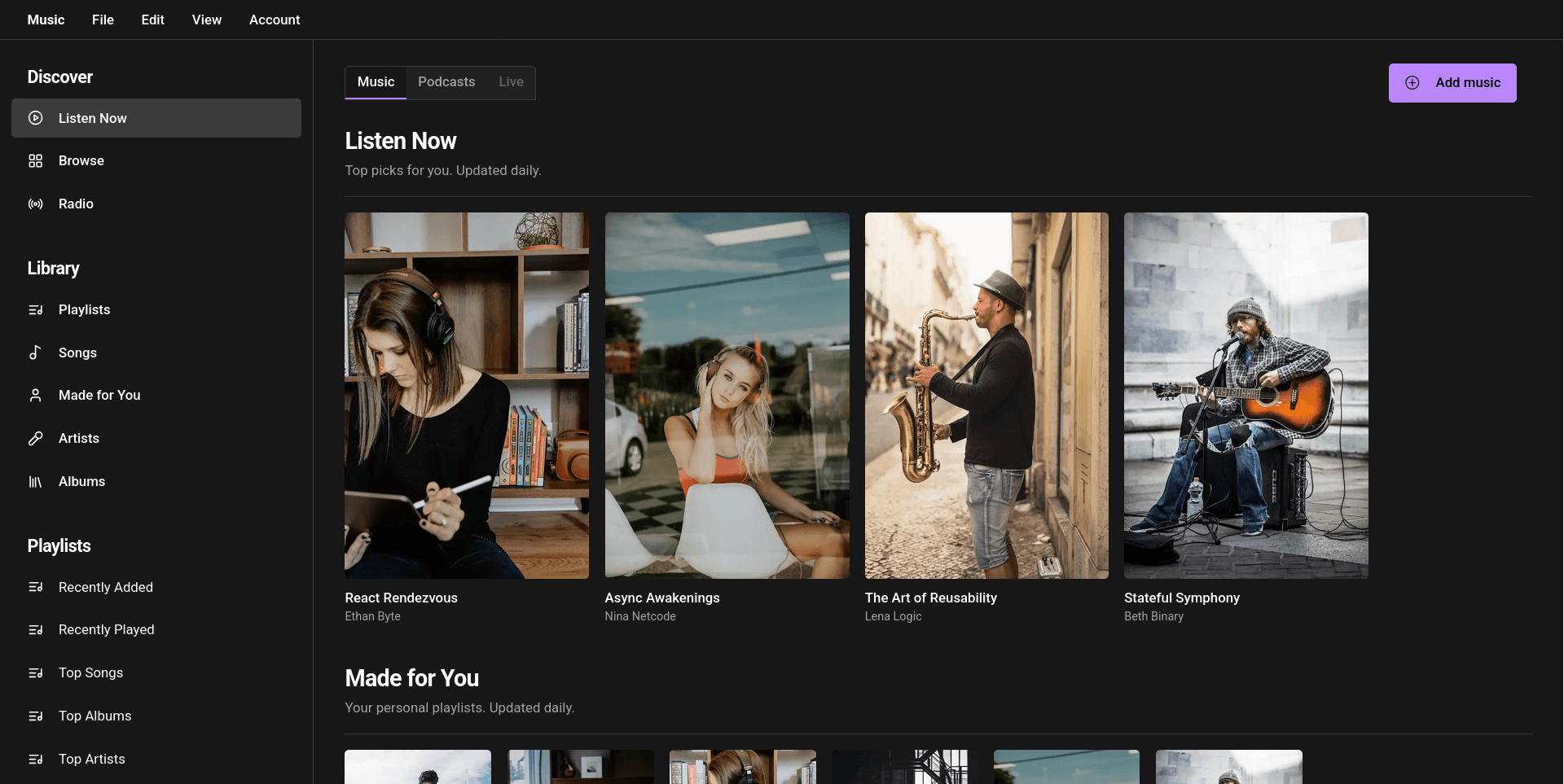Open Artists in the Library

pos(156,438)
